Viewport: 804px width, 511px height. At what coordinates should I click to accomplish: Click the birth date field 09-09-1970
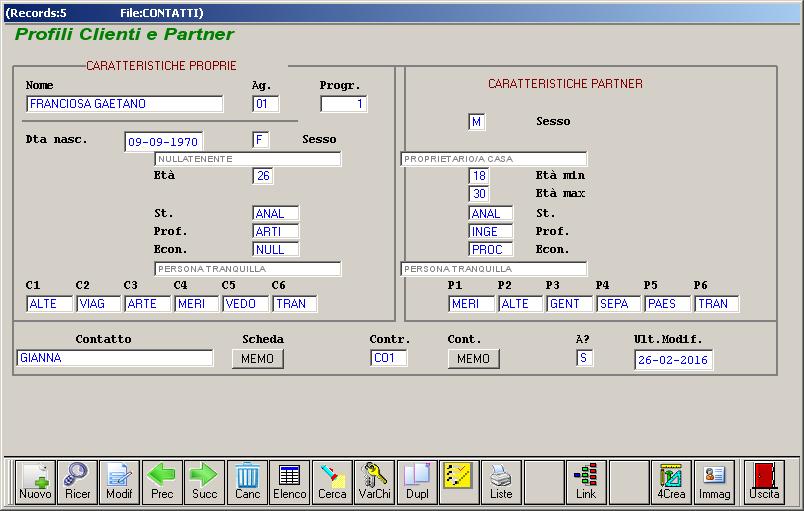pyautogui.click(x=164, y=142)
